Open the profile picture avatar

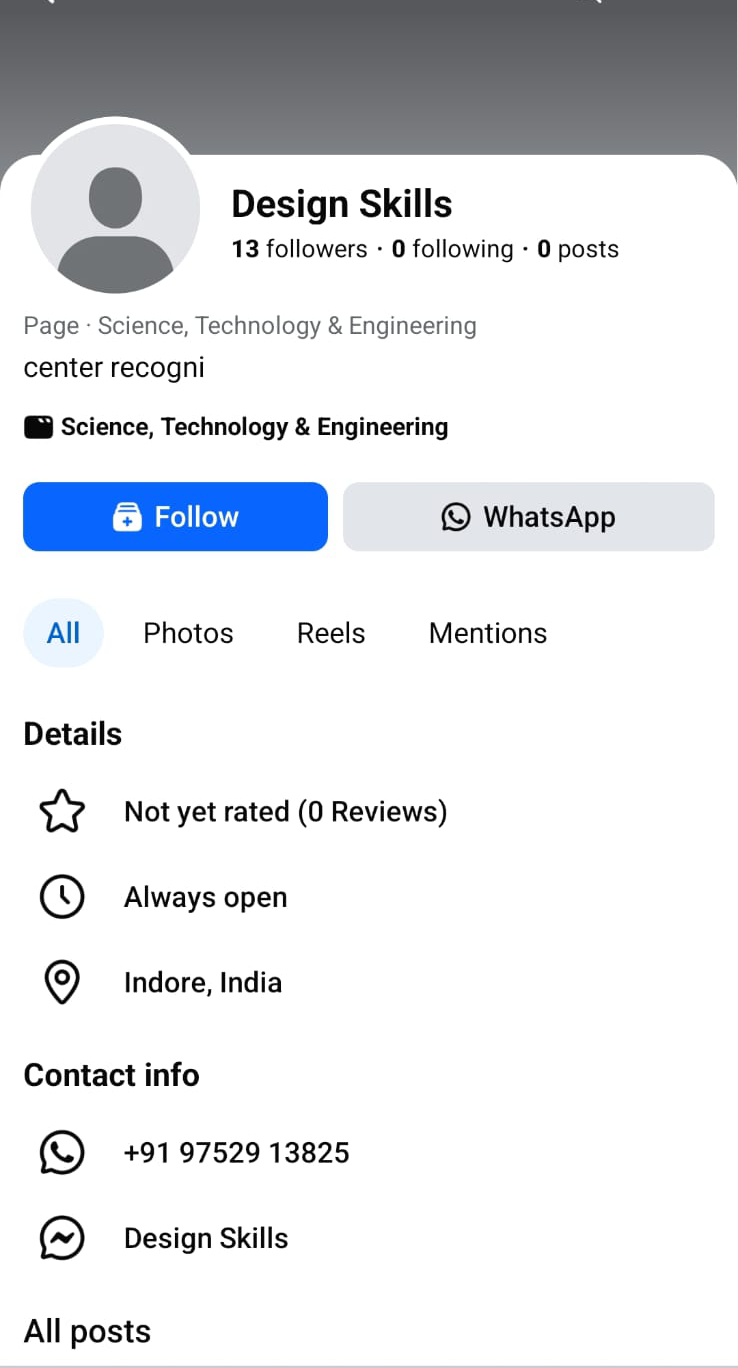(x=115, y=210)
